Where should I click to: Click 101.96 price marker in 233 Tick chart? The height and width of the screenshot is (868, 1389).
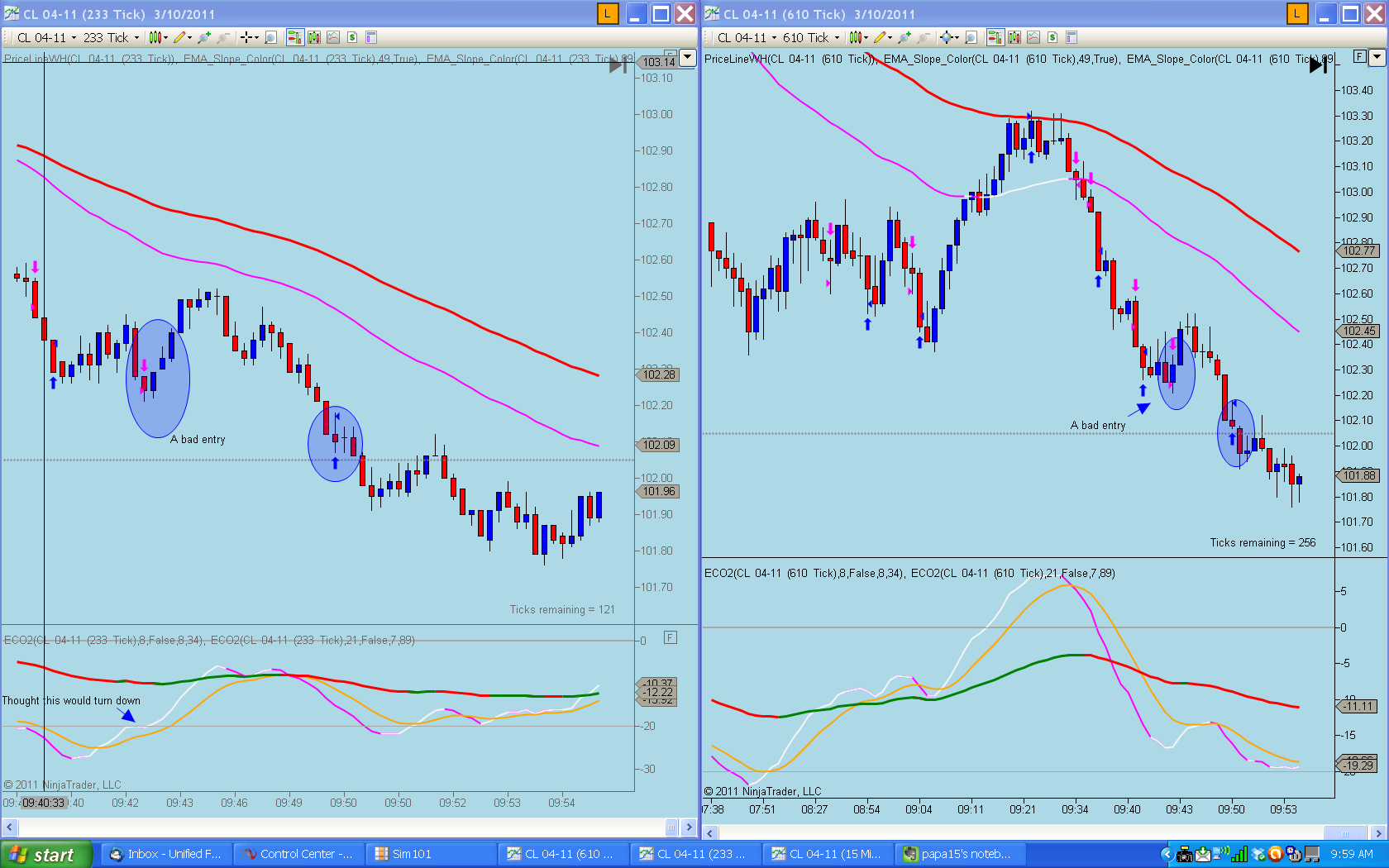pyautogui.click(x=658, y=491)
